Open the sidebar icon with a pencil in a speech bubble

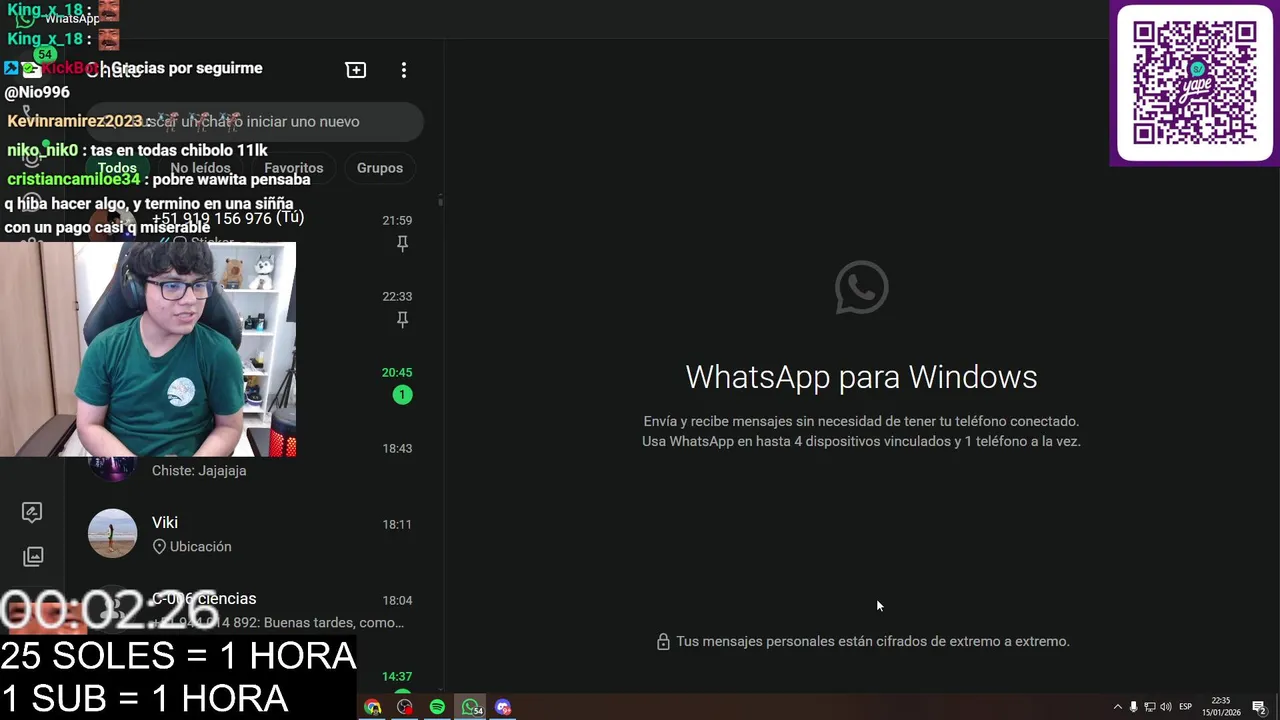point(32,512)
